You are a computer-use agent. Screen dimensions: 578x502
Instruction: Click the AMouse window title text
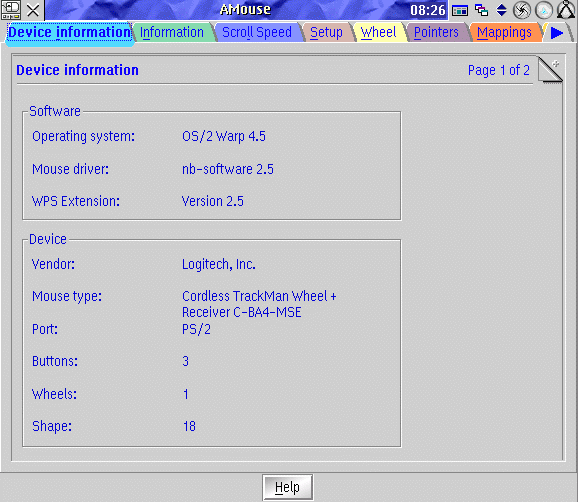click(245, 10)
